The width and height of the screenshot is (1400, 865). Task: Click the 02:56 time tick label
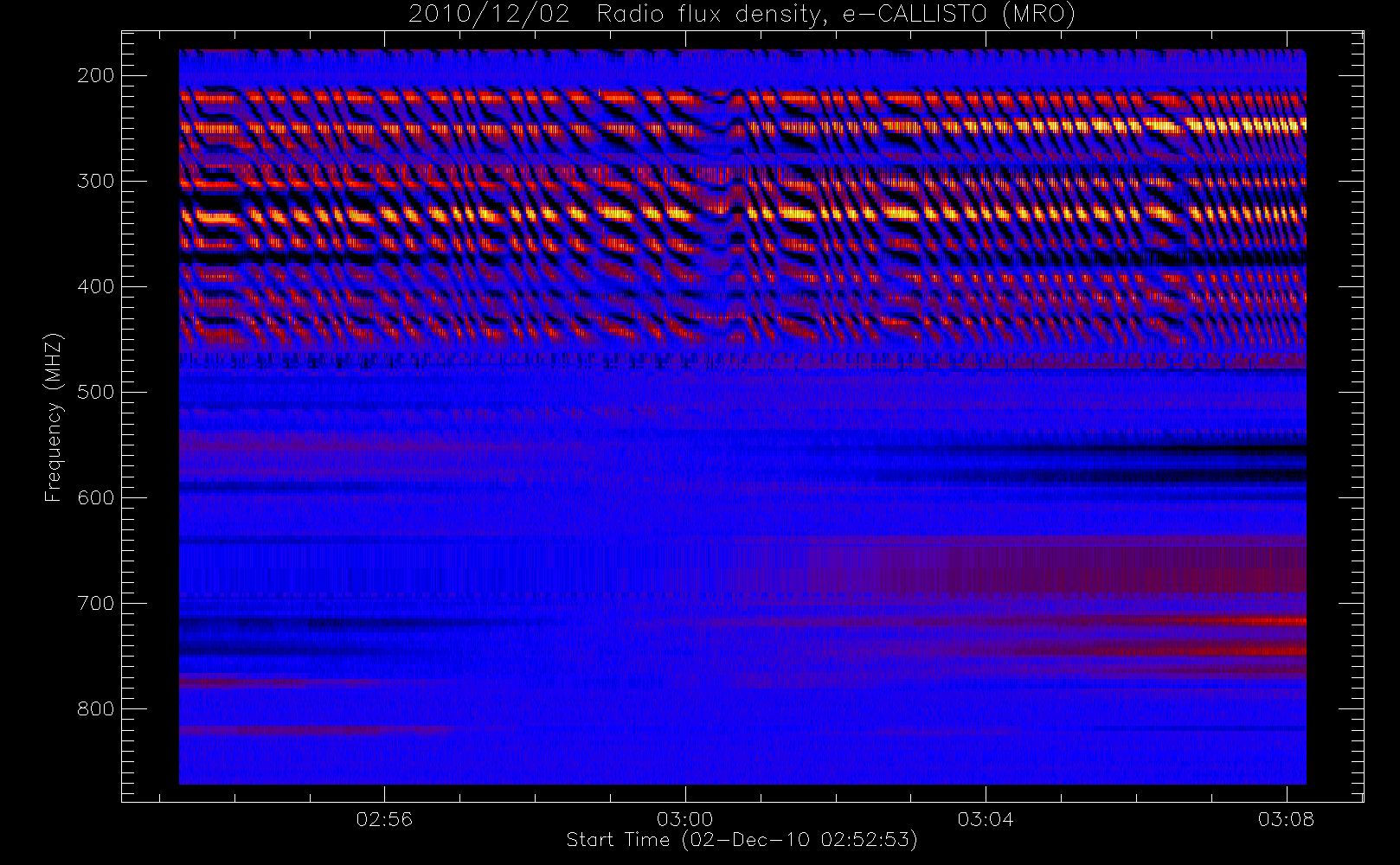coord(384,818)
